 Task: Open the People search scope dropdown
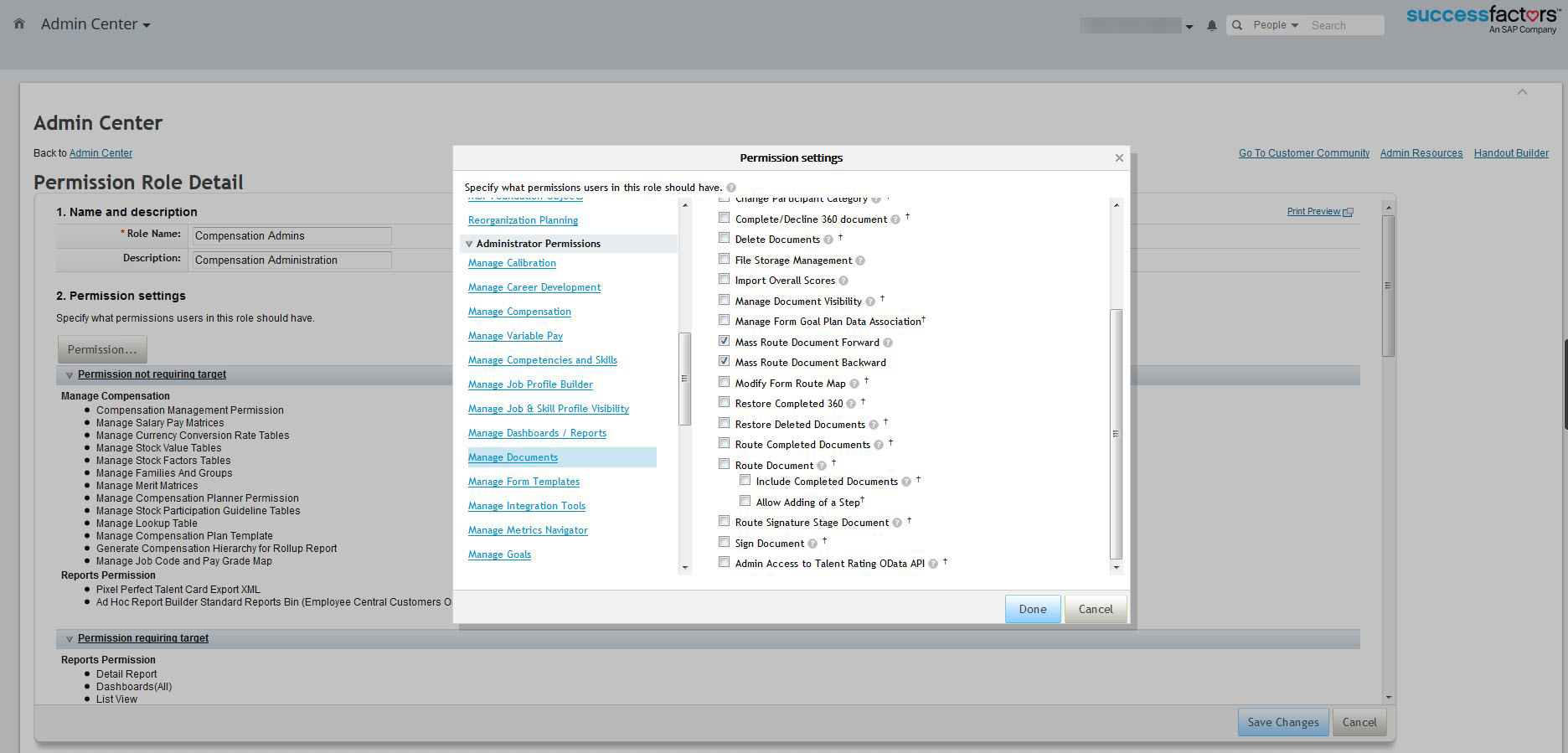tap(1275, 25)
